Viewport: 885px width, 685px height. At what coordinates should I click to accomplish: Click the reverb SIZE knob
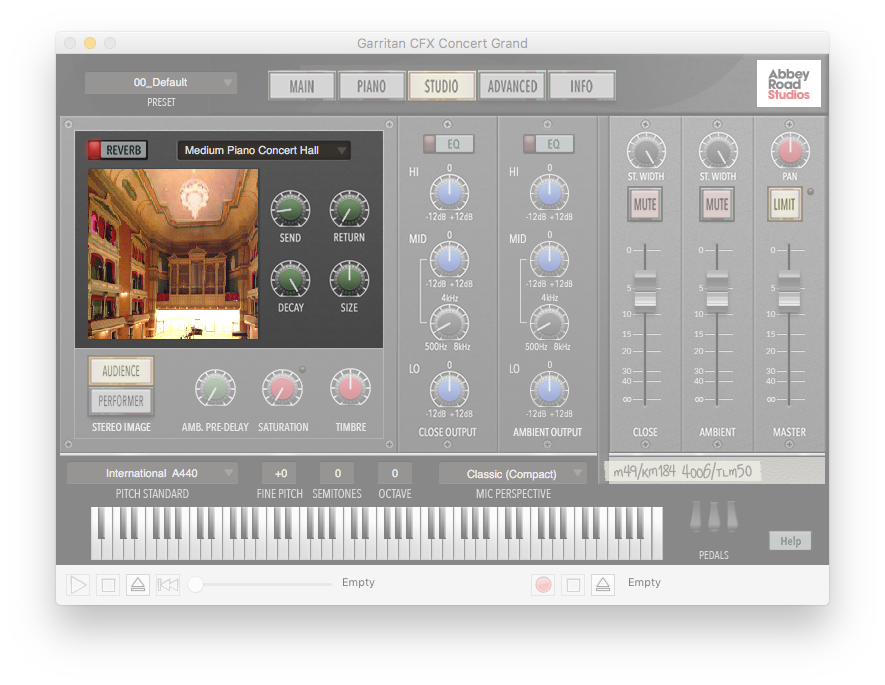pyautogui.click(x=349, y=279)
